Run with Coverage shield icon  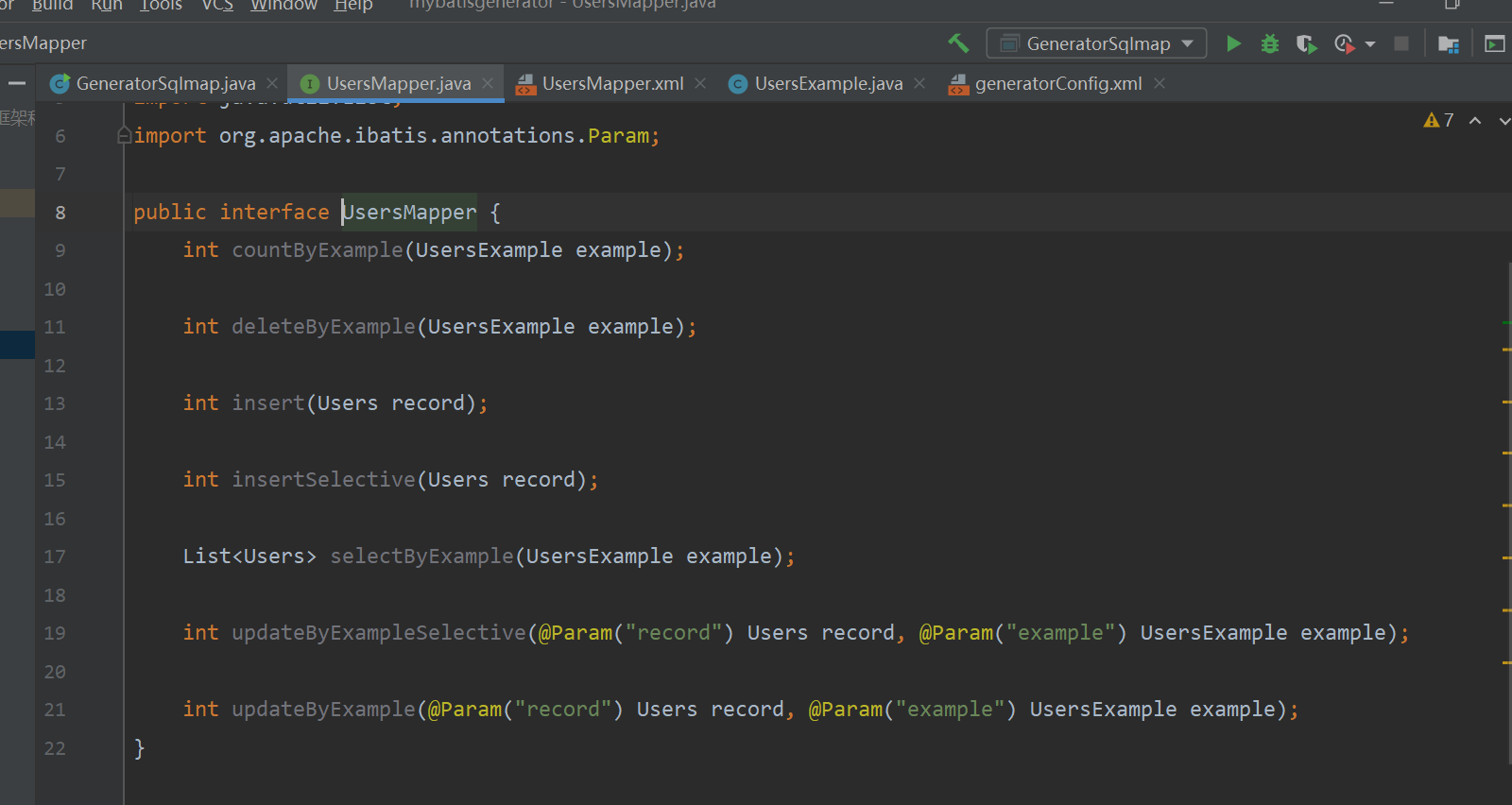point(1306,43)
